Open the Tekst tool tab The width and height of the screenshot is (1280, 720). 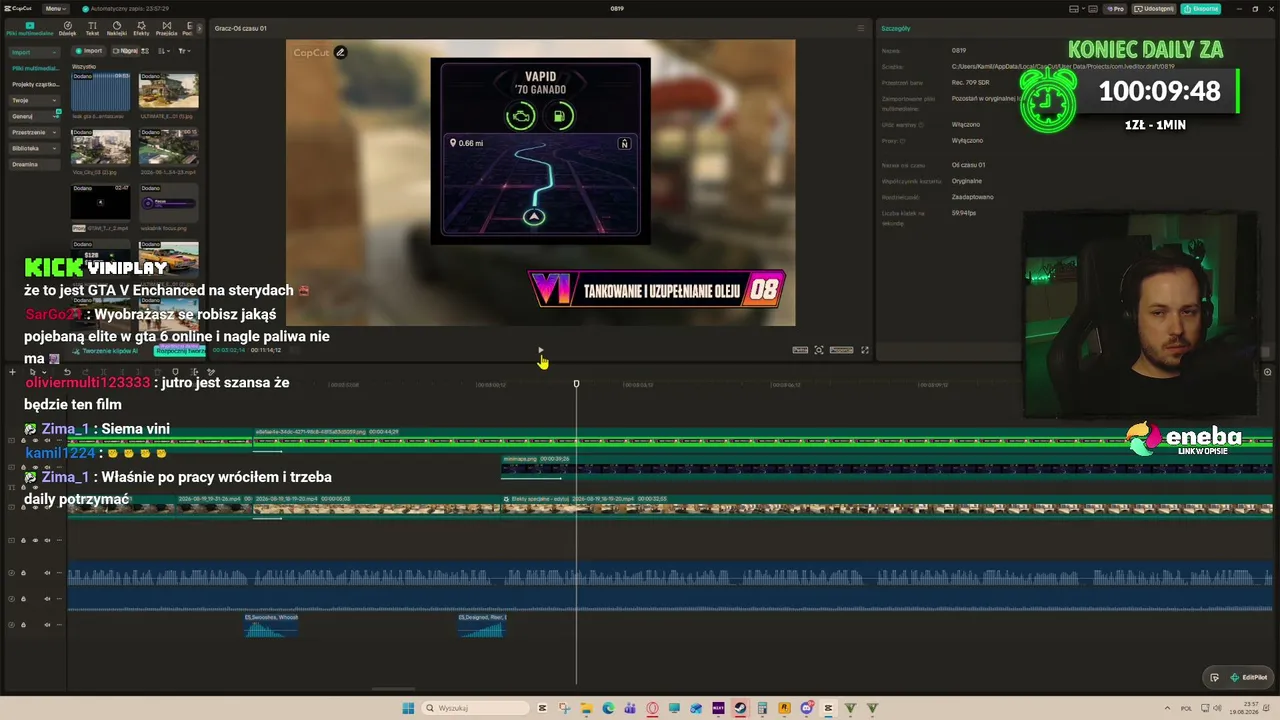point(92,28)
